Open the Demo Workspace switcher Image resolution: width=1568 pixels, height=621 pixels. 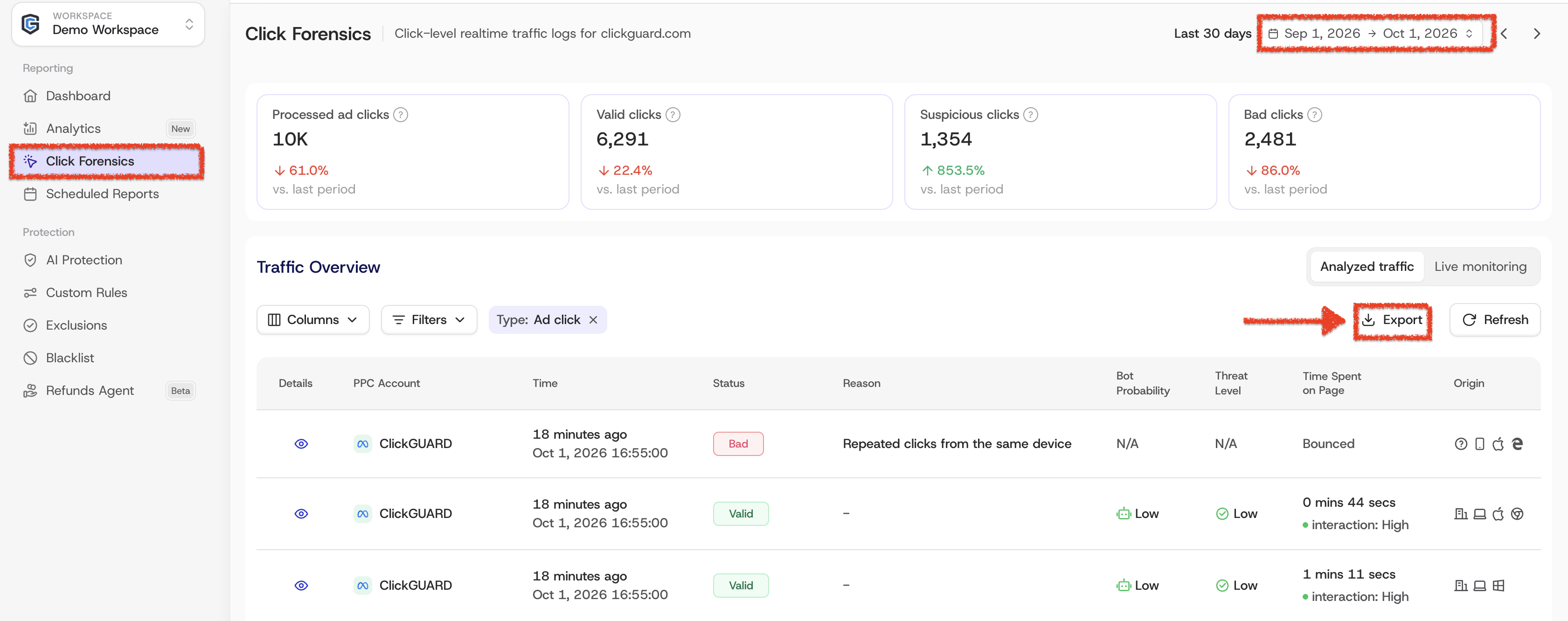pyautogui.click(x=108, y=24)
